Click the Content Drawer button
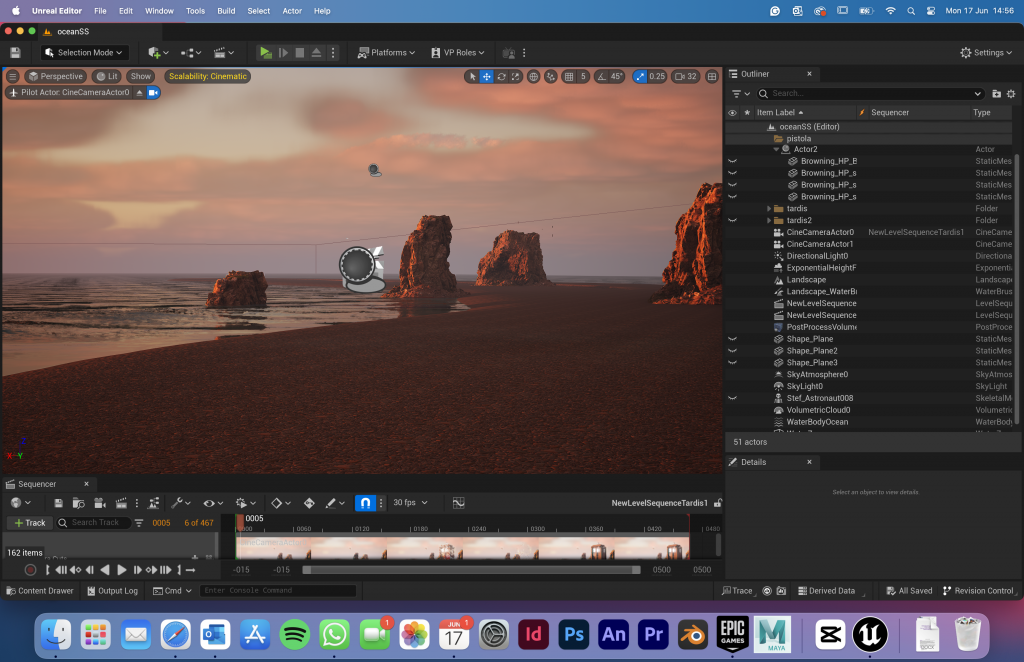This screenshot has height=662, width=1024. [40, 591]
